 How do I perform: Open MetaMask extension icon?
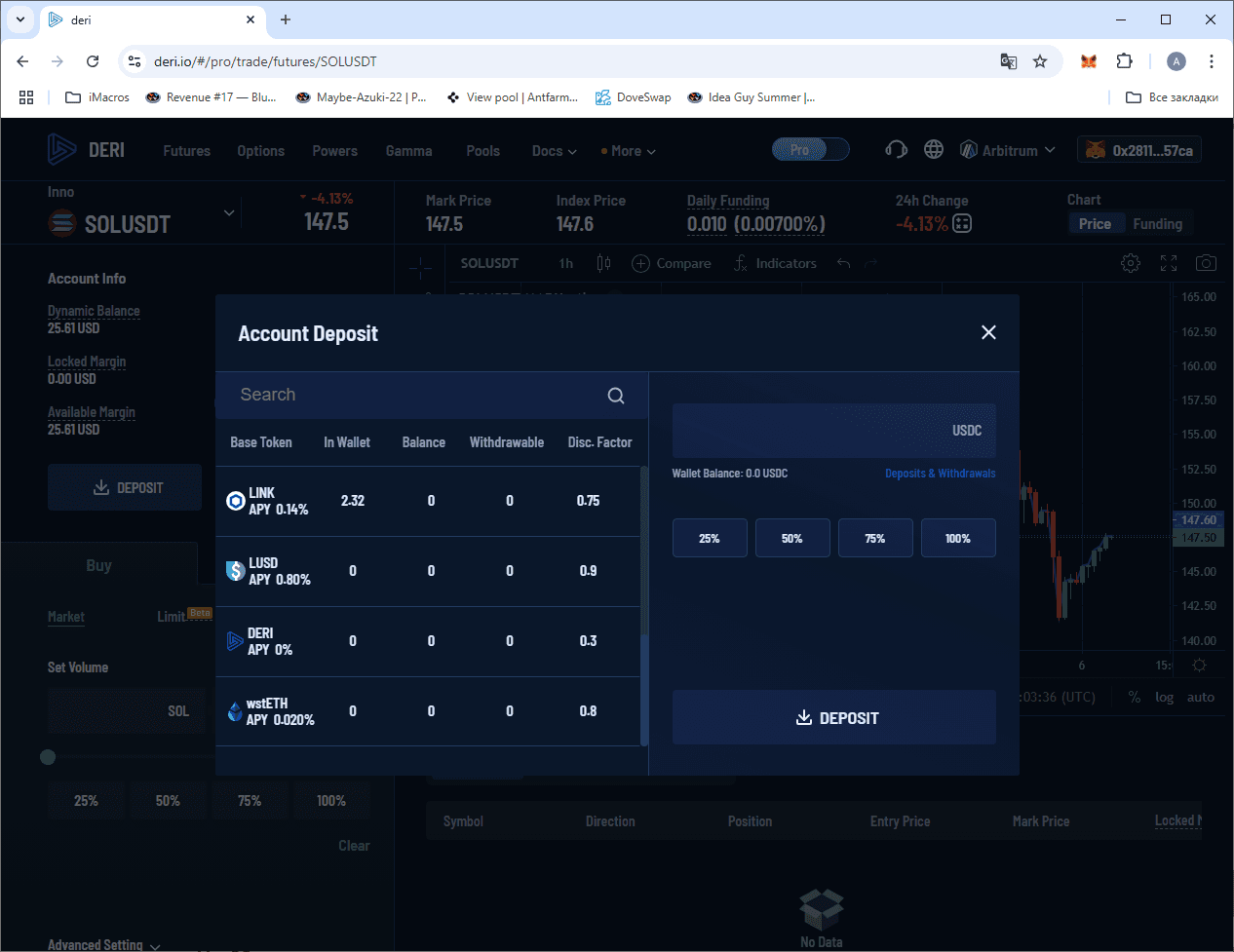(1089, 61)
